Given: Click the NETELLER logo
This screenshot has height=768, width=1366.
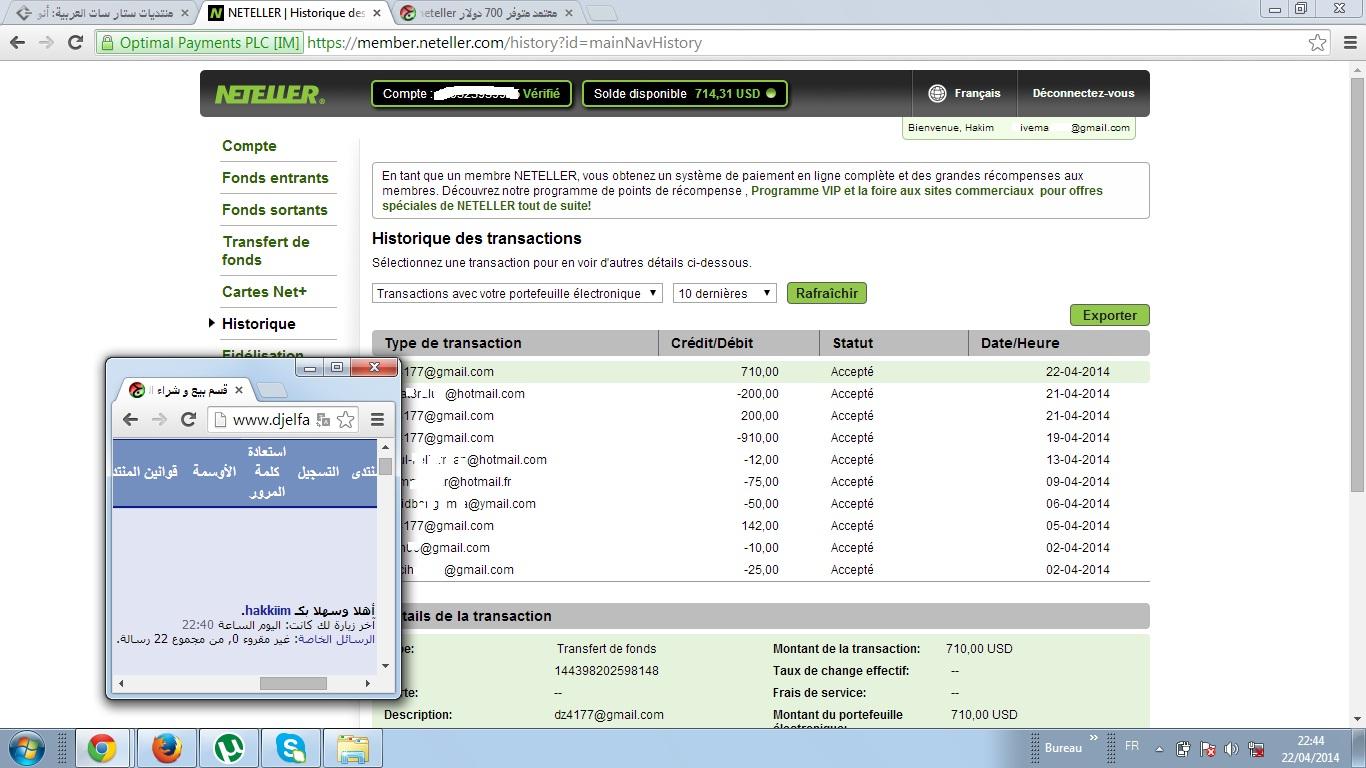Looking at the screenshot, I should [x=270, y=94].
